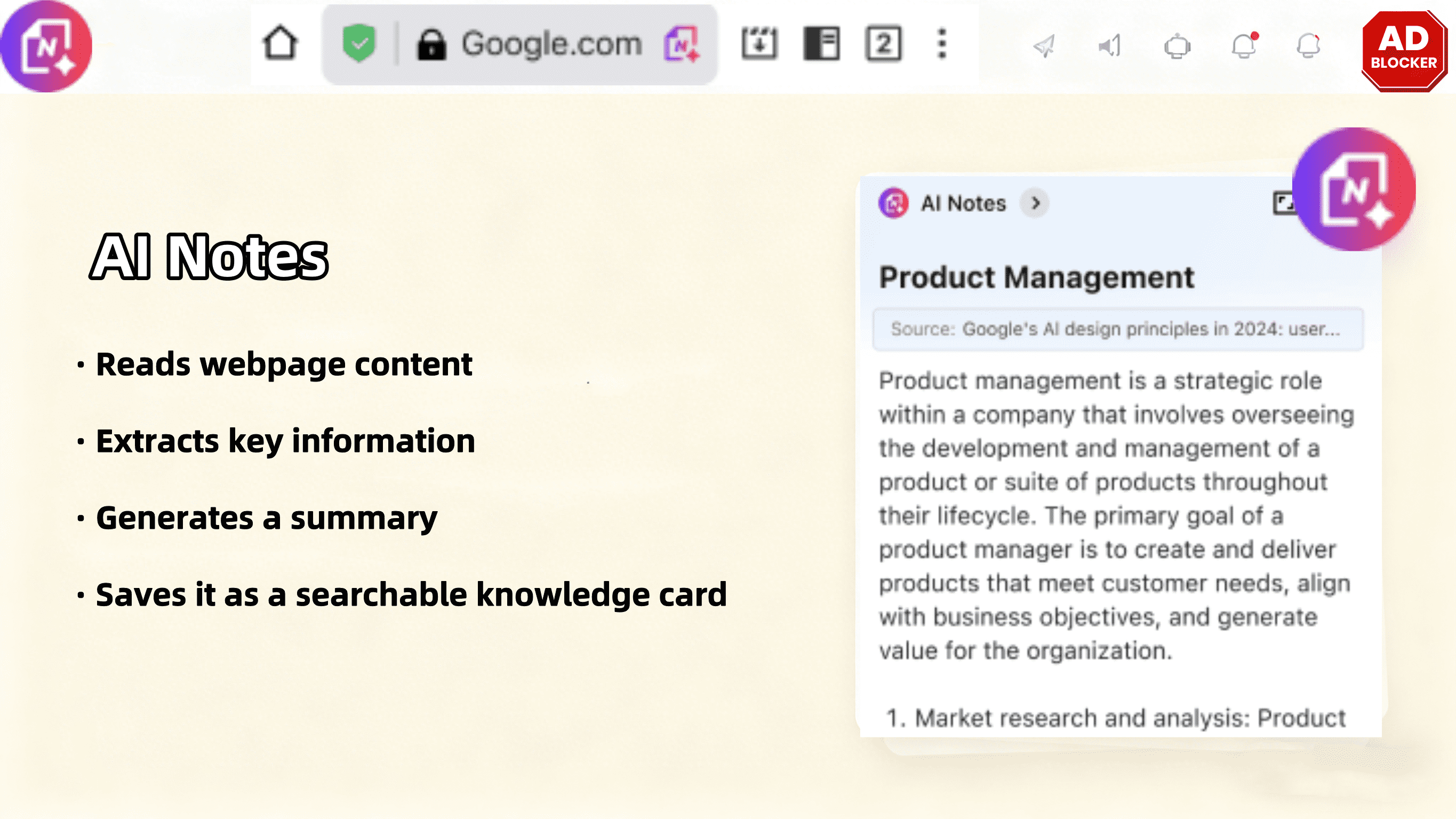
Task: Open the tab switcher showing 2 tabs
Action: 883,44
